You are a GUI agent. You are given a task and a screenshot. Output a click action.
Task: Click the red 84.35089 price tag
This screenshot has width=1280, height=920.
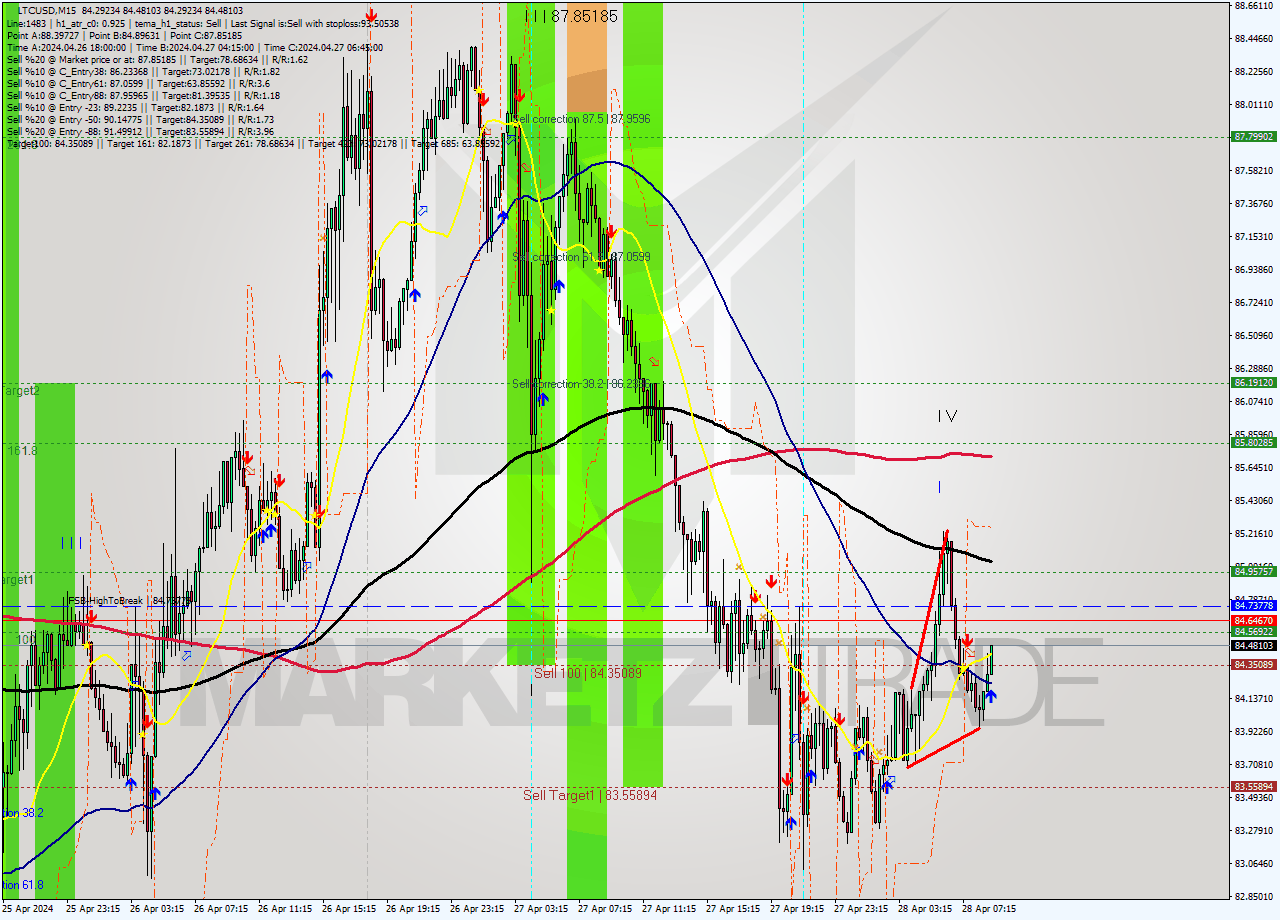[x=1254, y=664]
